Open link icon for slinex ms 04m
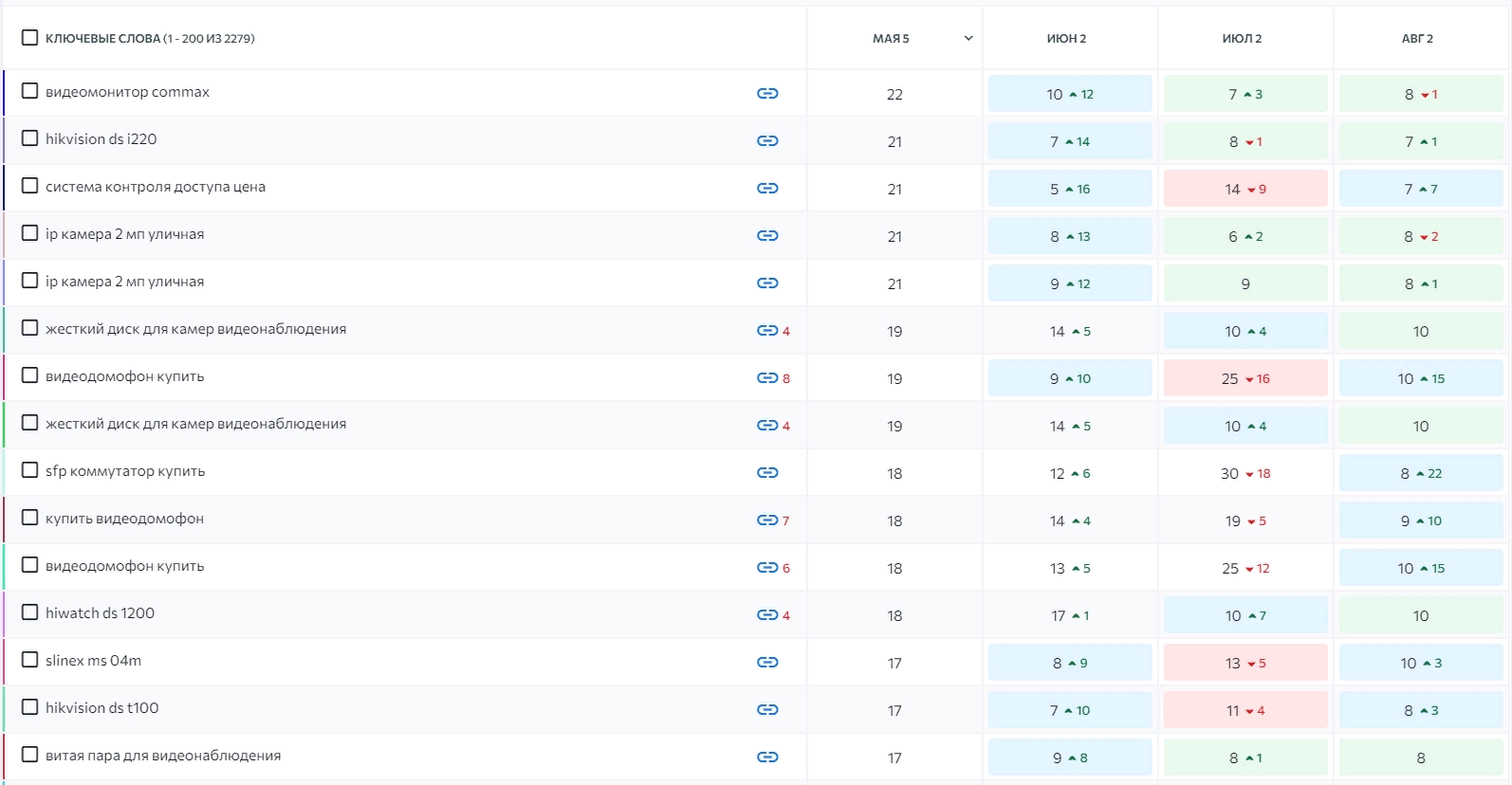 [767, 662]
